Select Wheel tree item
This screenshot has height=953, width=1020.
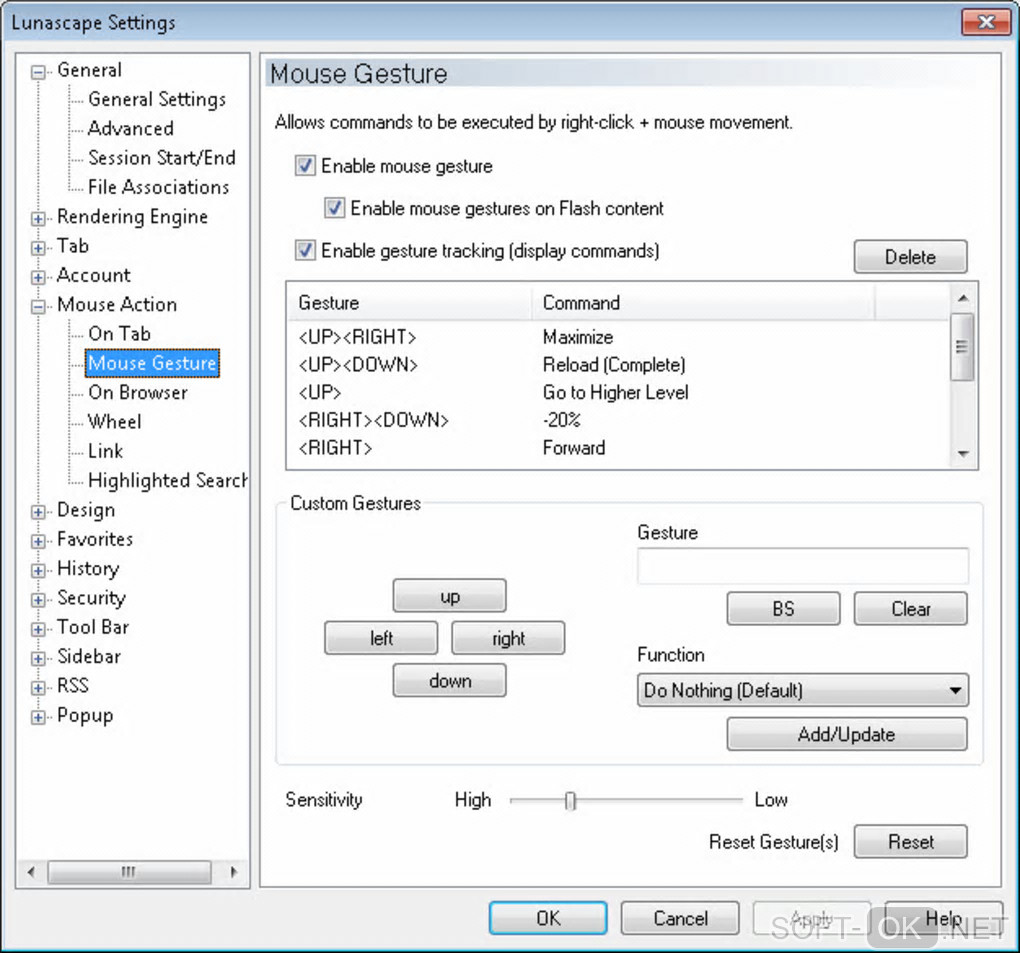(x=114, y=422)
